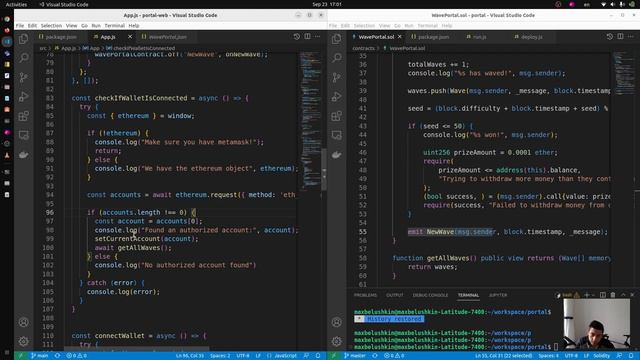
Task: Open Accounts menu in portal-web window
Action: [24, 322]
